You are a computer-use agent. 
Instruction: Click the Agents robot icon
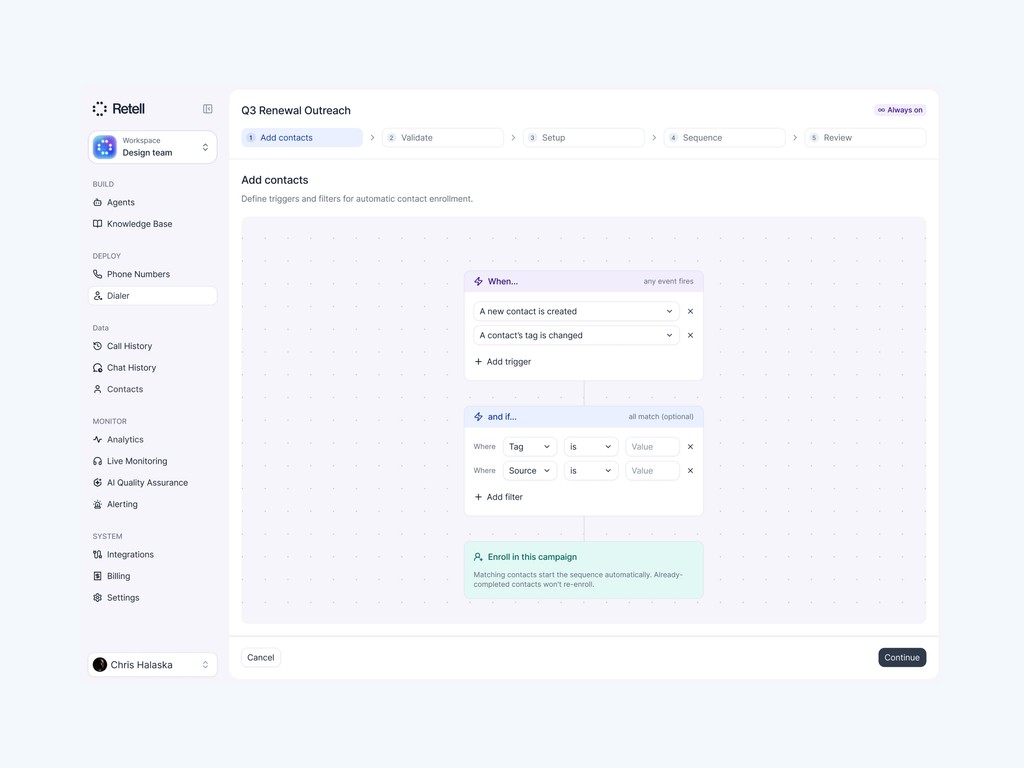(97, 202)
